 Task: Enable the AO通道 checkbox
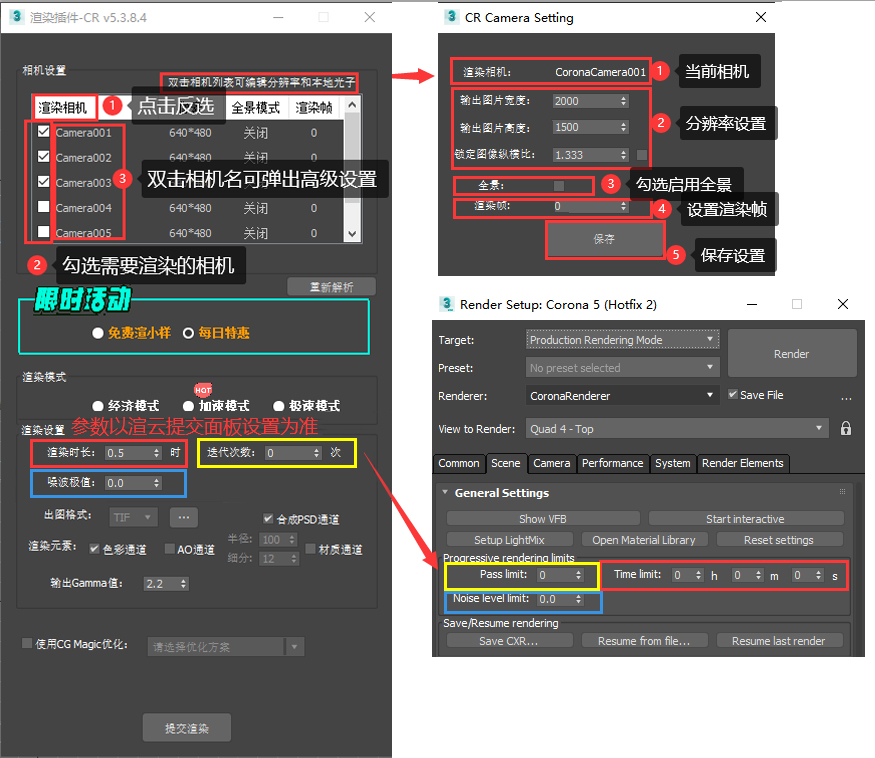tap(170, 549)
